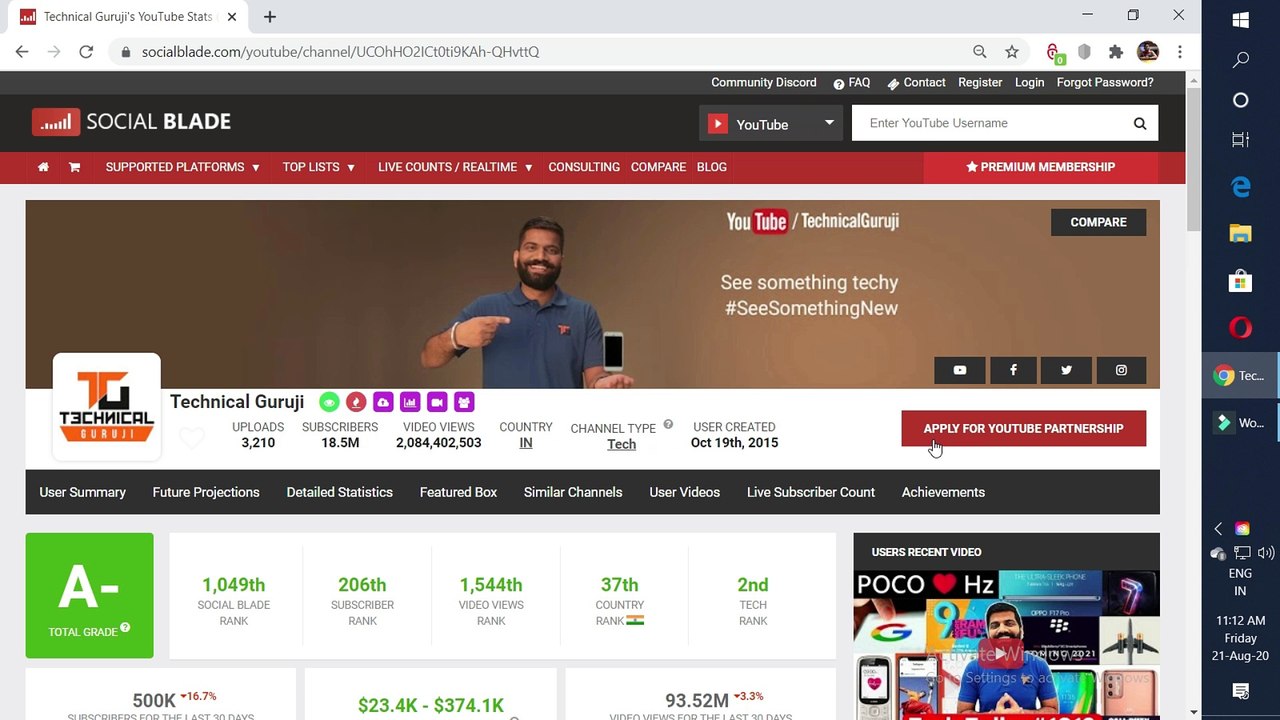
Task: Open the Windows Start menu
Action: (x=1241, y=21)
